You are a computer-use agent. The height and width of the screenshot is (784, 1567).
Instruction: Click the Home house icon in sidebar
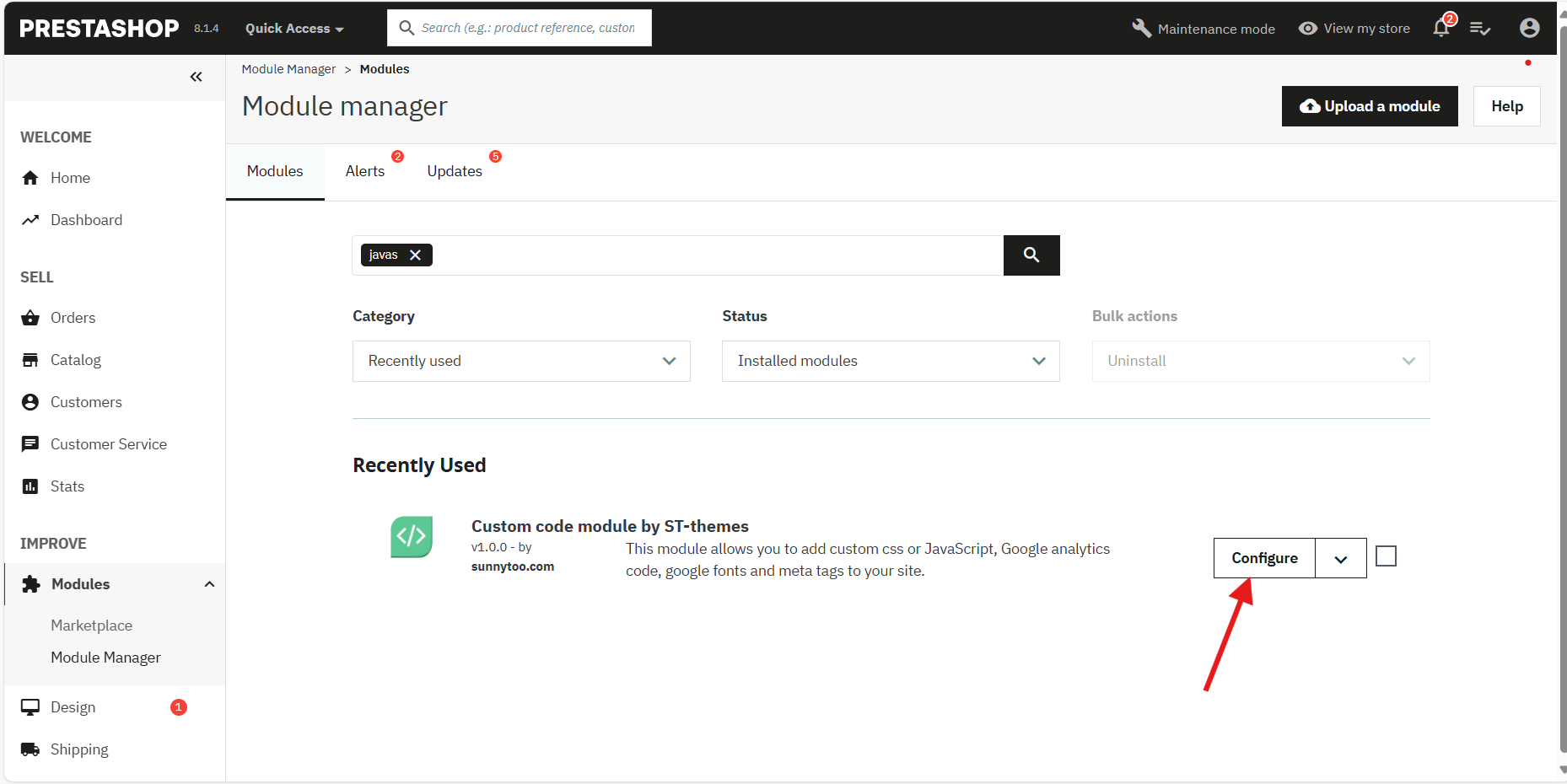[30, 178]
